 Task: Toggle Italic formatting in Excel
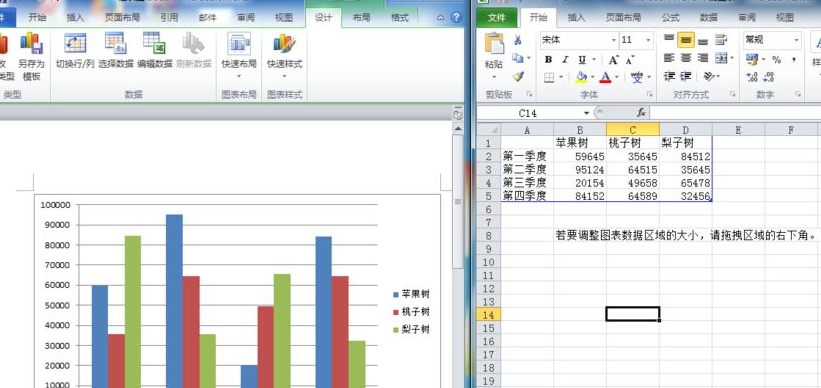(x=565, y=60)
